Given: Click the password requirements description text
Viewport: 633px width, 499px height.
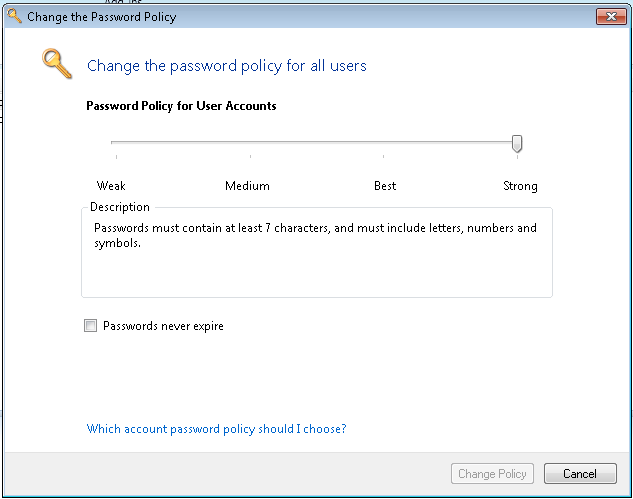Looking at the screenshot, I should [315, 235].
